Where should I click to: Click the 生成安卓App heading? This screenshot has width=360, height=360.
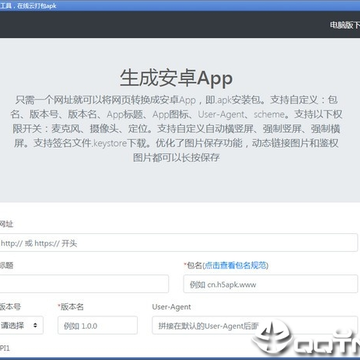176,78
